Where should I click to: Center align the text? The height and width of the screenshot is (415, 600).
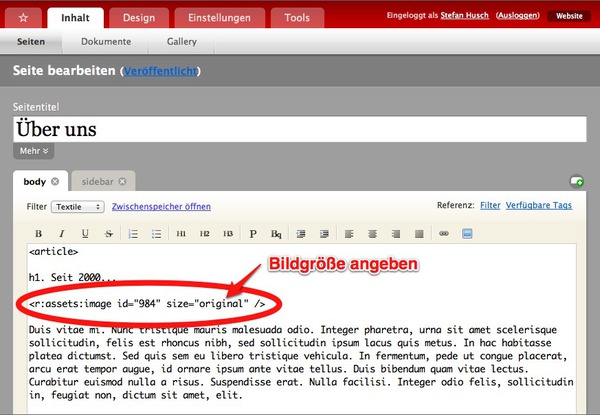click(372, 233)
